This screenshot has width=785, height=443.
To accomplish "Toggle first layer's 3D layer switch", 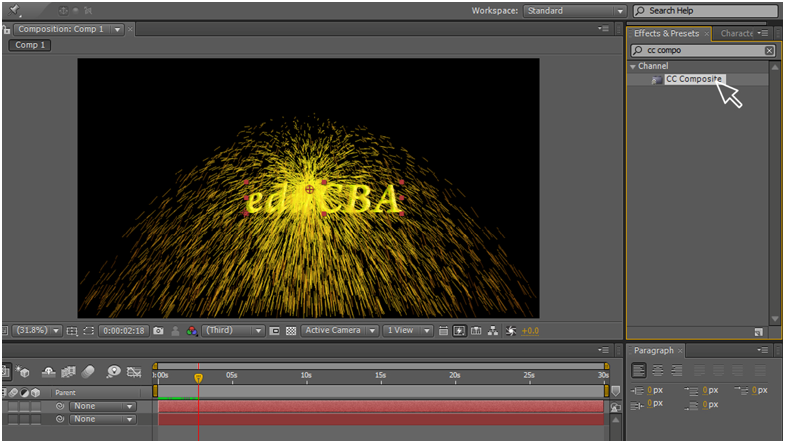I will [36, 406].
